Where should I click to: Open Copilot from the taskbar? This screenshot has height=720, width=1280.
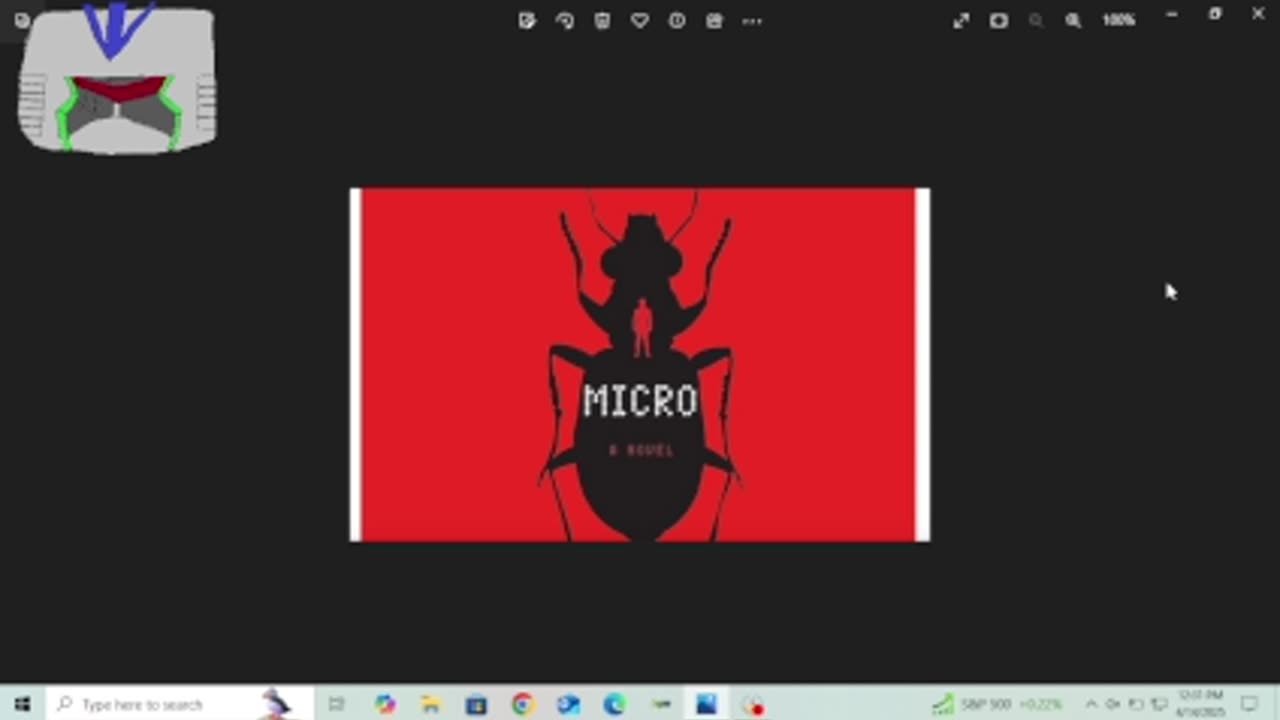click(385, 704)
